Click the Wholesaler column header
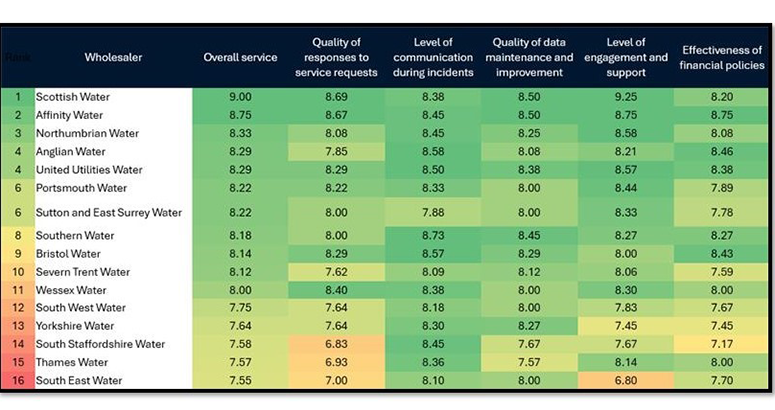 (113, 58)
